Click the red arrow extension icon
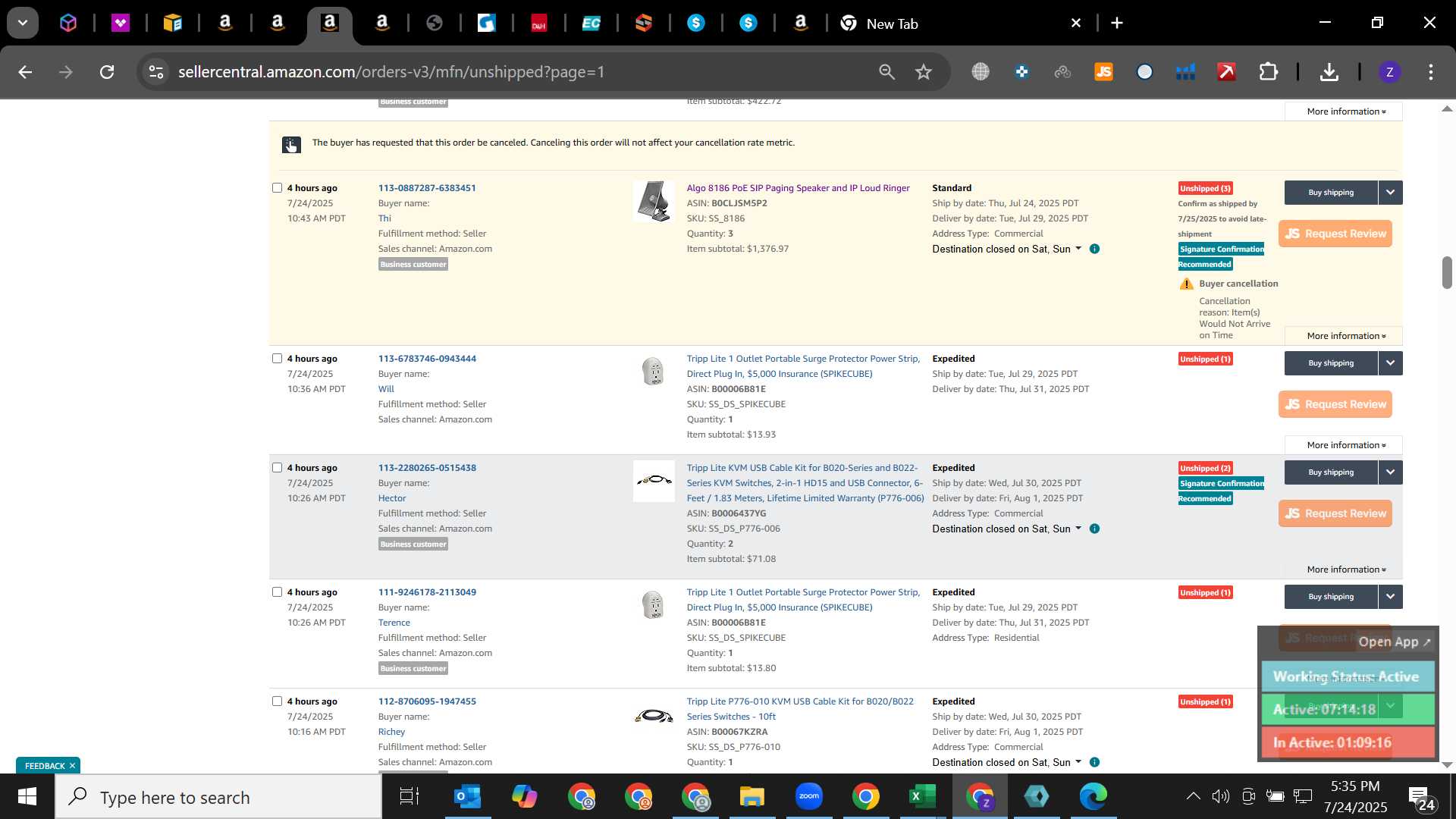 tap(1226, 72)
